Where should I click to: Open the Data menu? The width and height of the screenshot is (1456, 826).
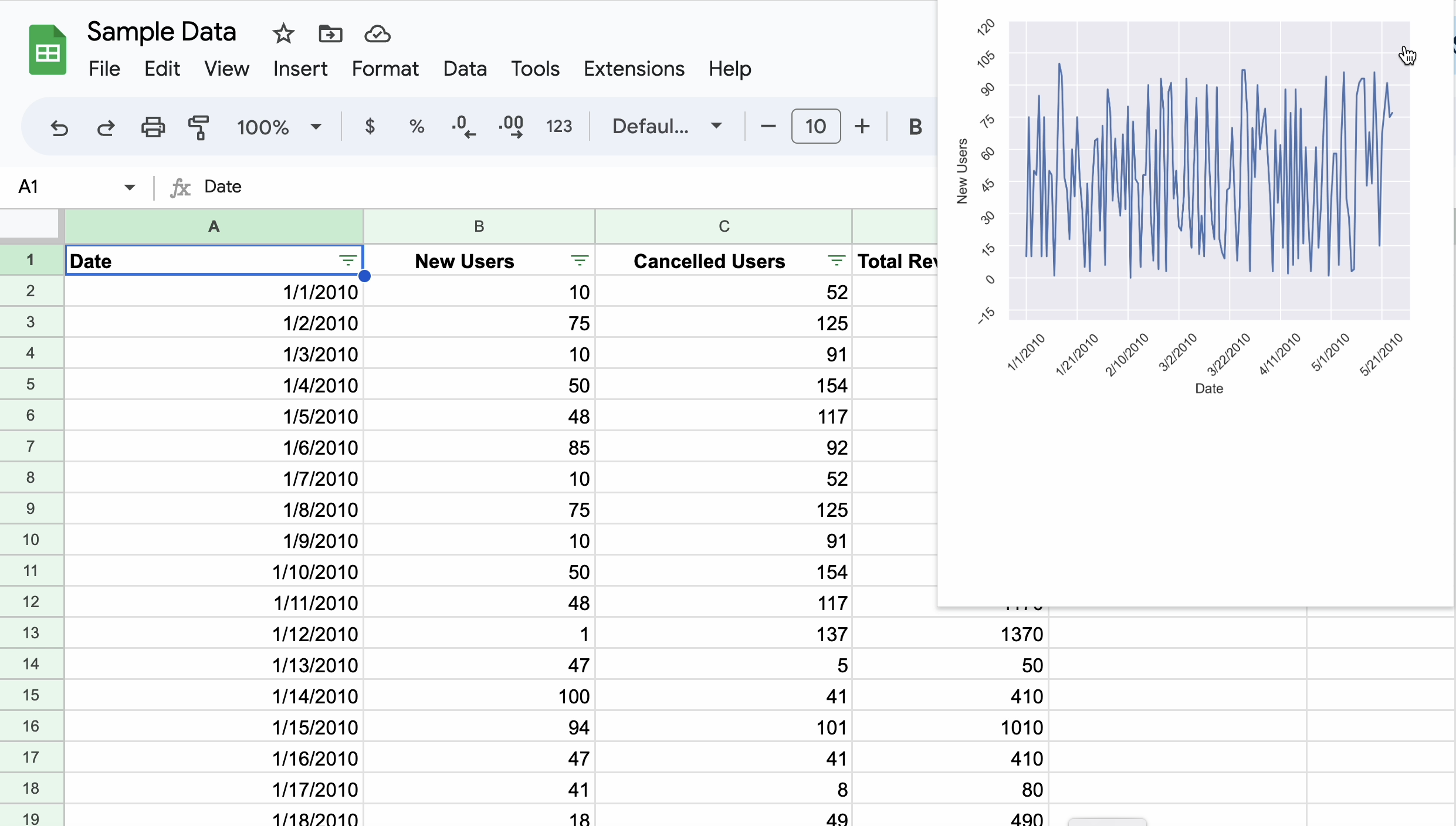click(x=465, y=69)
